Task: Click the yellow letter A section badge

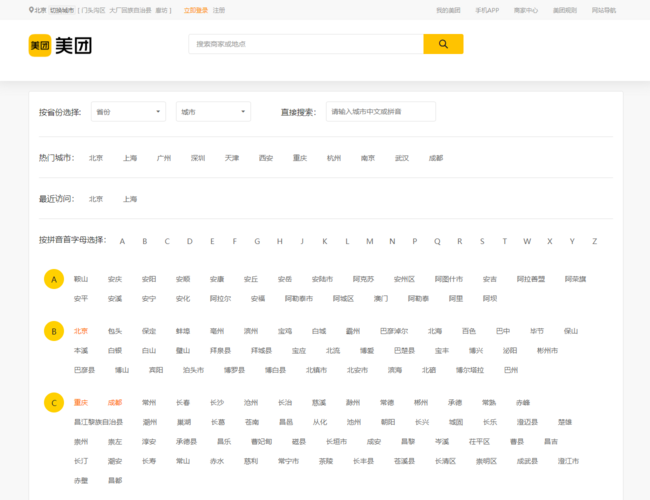Action: pyautogui.click(x=54, y=280)
